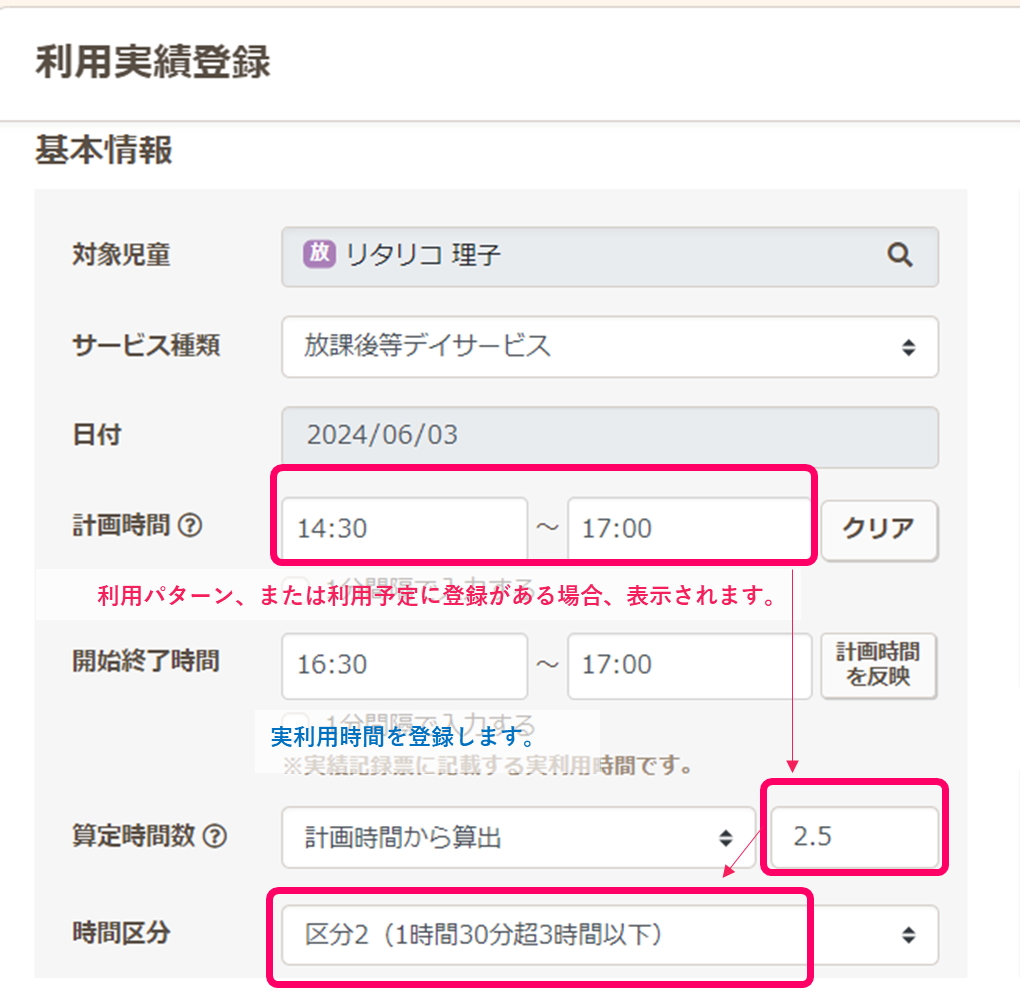
Task: Select the 開始終了時間 start field showing 16:30
Action: coord(404,665)
